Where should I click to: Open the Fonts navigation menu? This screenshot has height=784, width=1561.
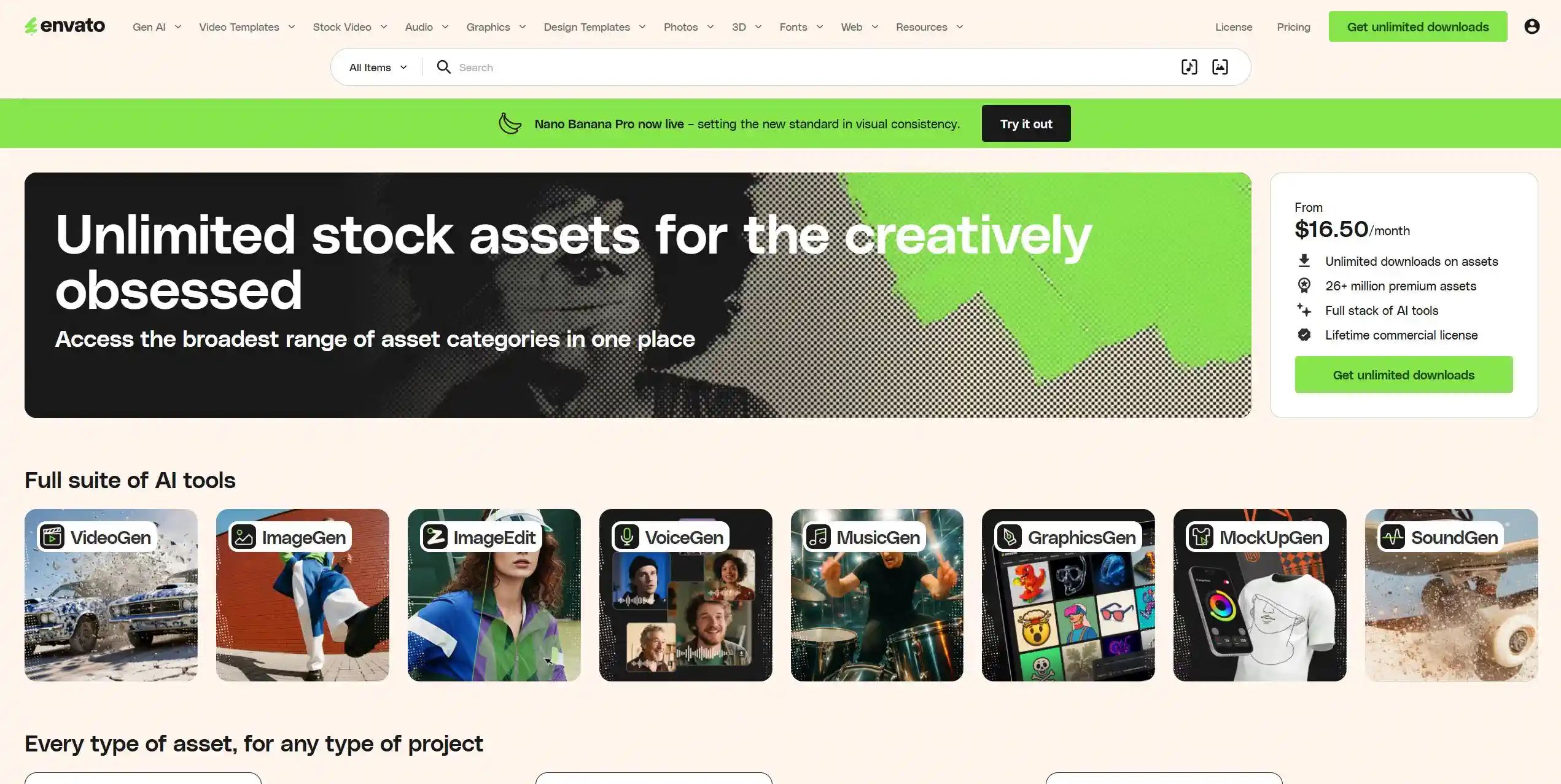(x=801, y=27)
